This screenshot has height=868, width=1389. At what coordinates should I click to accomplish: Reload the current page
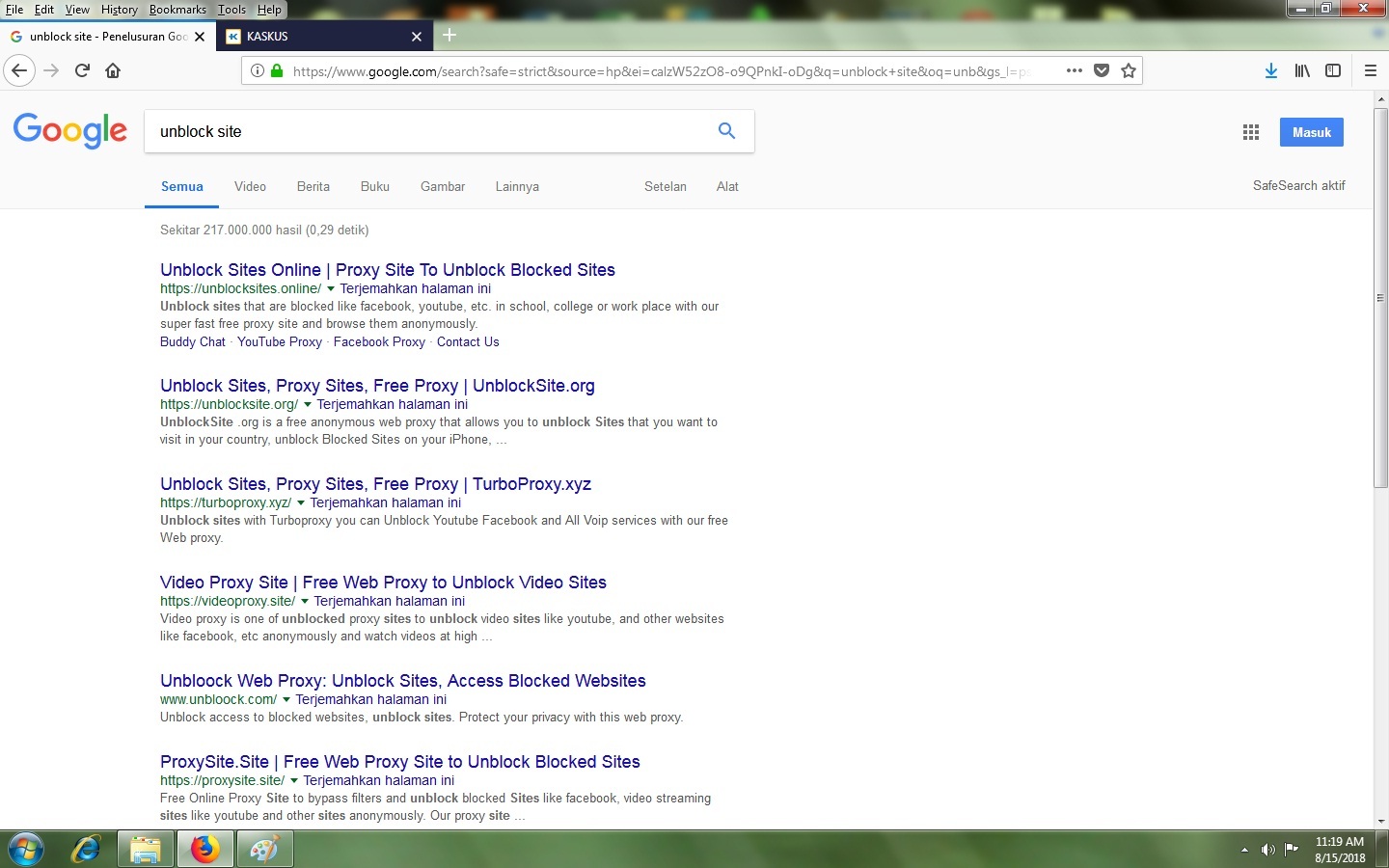[x=82, y=70]
